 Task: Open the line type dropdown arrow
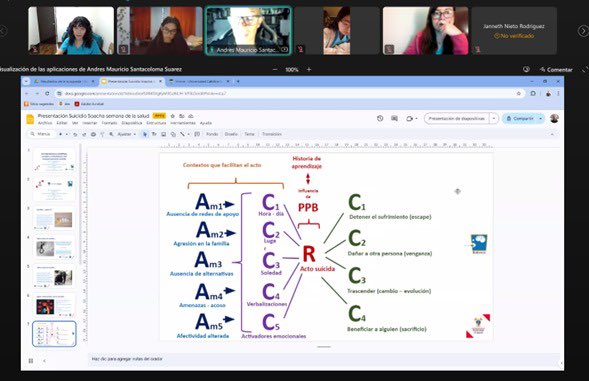[x=188, y=134]
